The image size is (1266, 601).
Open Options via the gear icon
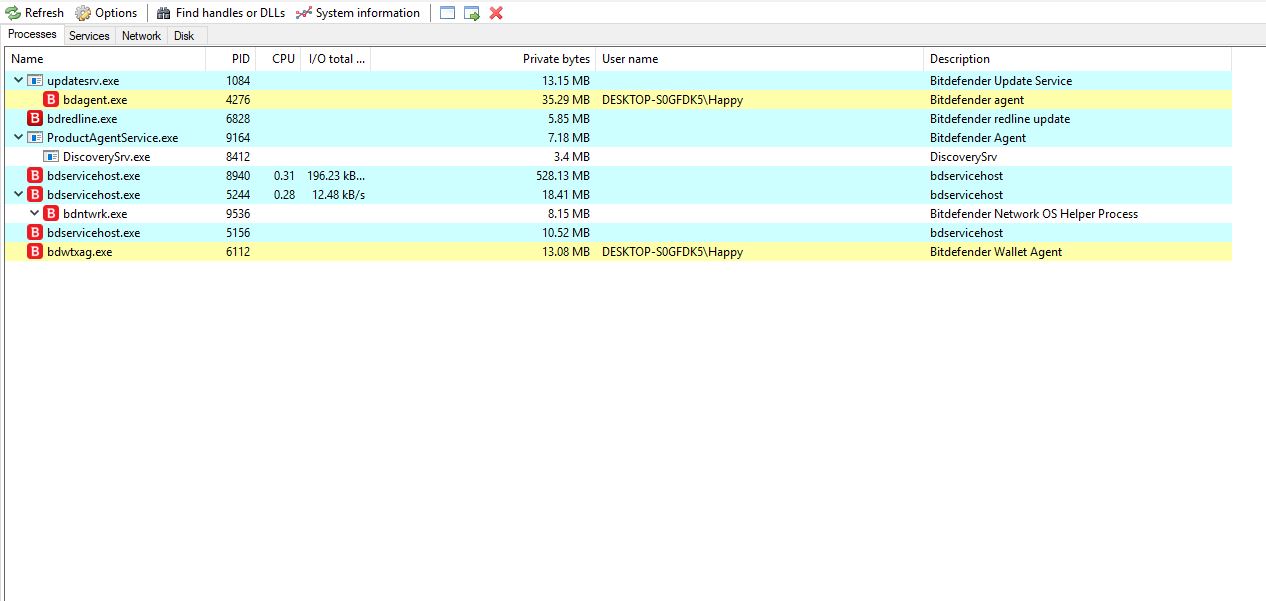point(83,13)
